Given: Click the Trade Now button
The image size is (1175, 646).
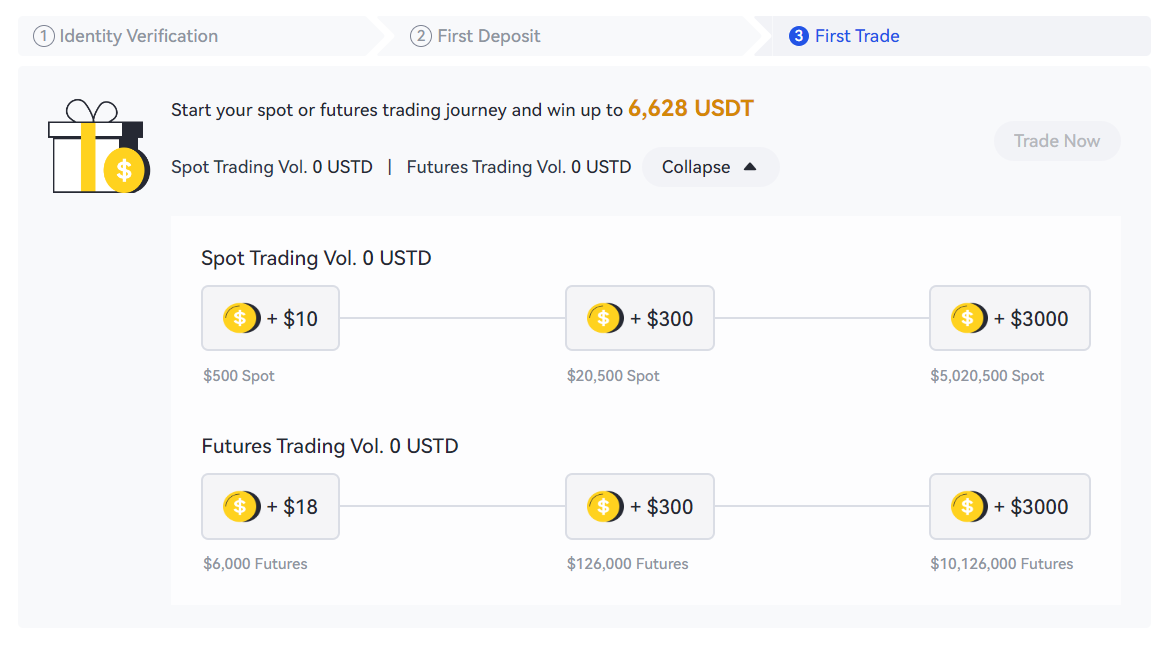Looking at the screenshot, I should pos(1057,141).
